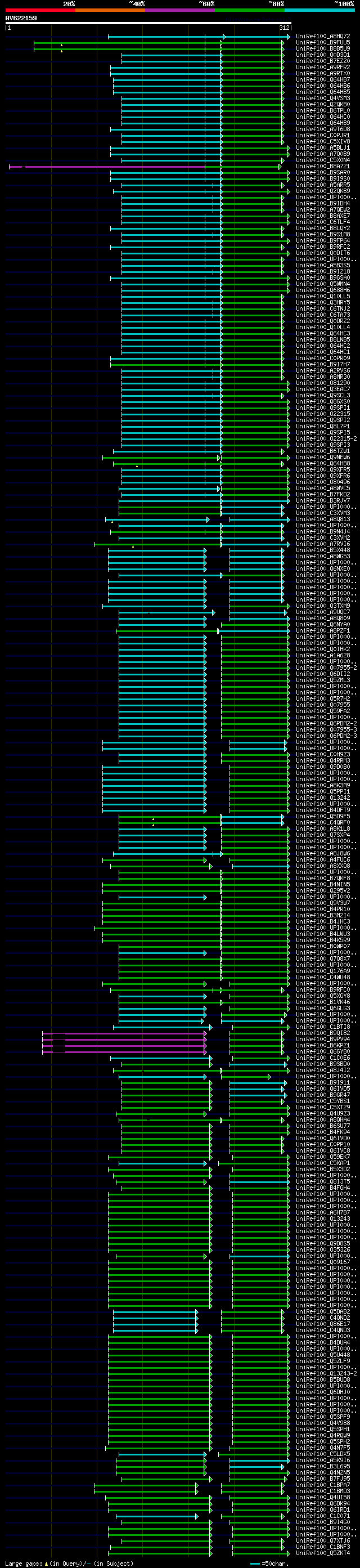Select UniRef100_B8AXE7 hit

(x=323, y=216)
